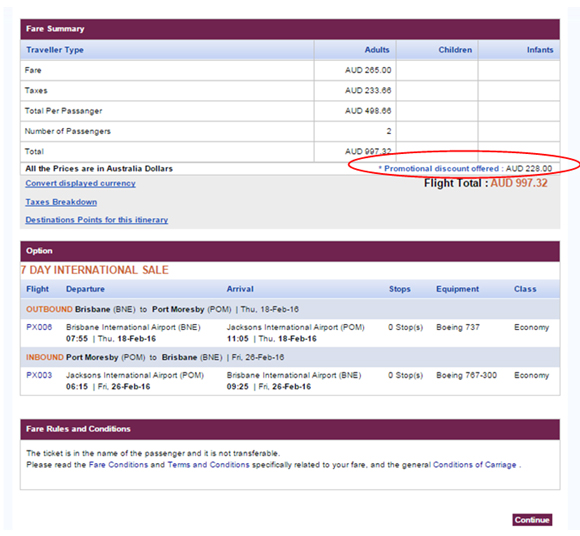Click the Fare Rules and Conditions header
This screenshot has width=580, height=536.
coord(290,429)
